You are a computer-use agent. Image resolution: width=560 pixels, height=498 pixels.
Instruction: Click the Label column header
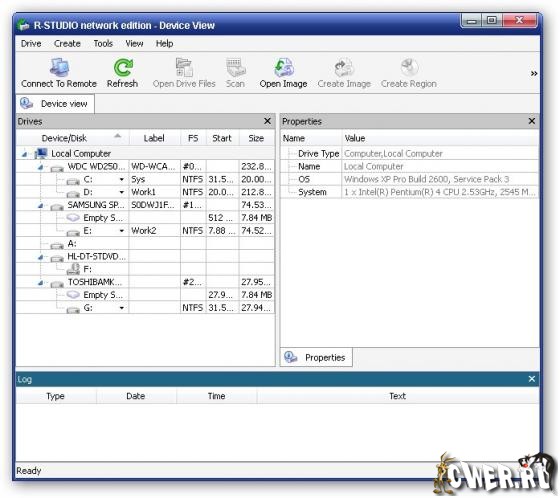pyautogui.click(x=155, y=138)
